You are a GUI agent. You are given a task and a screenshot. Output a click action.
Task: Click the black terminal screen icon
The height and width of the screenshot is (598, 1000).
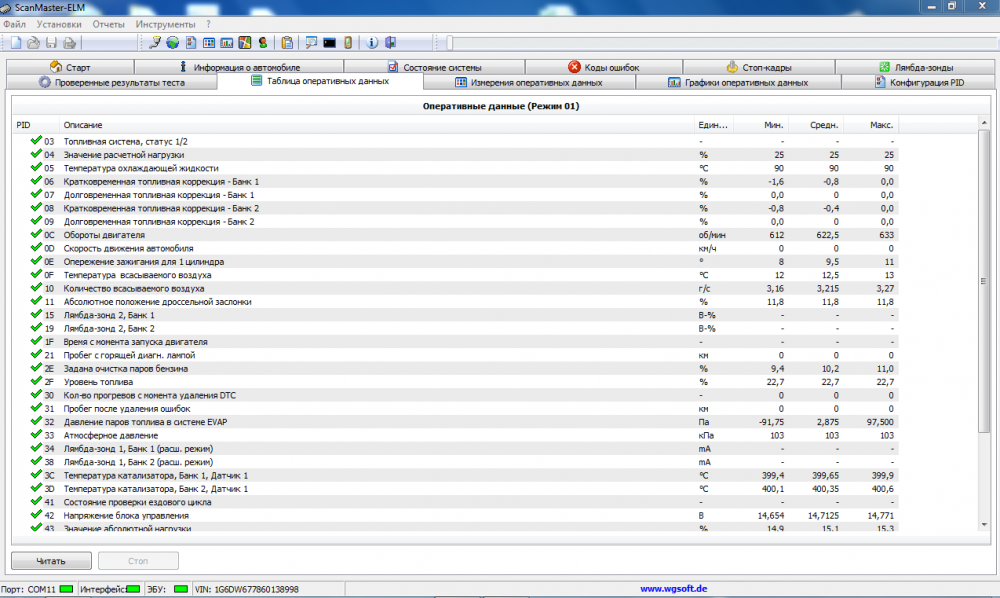tap(329, 42)
